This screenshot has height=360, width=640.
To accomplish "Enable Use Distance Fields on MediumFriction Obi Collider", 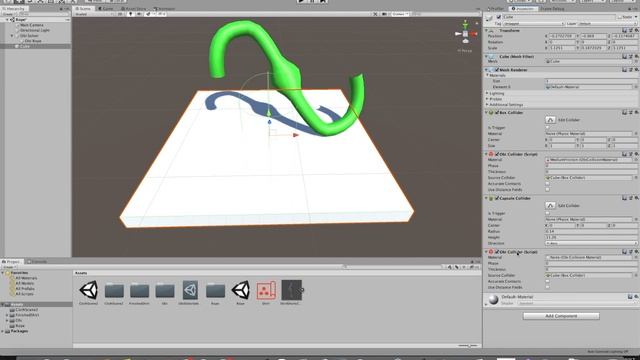I will (547, 190).
